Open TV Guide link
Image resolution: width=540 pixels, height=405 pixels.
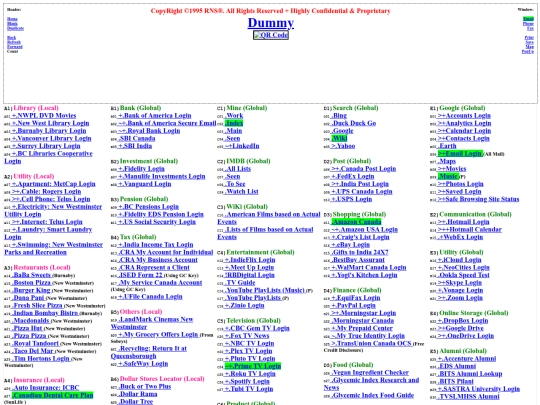pyautogui.click(x=240, y=282)
